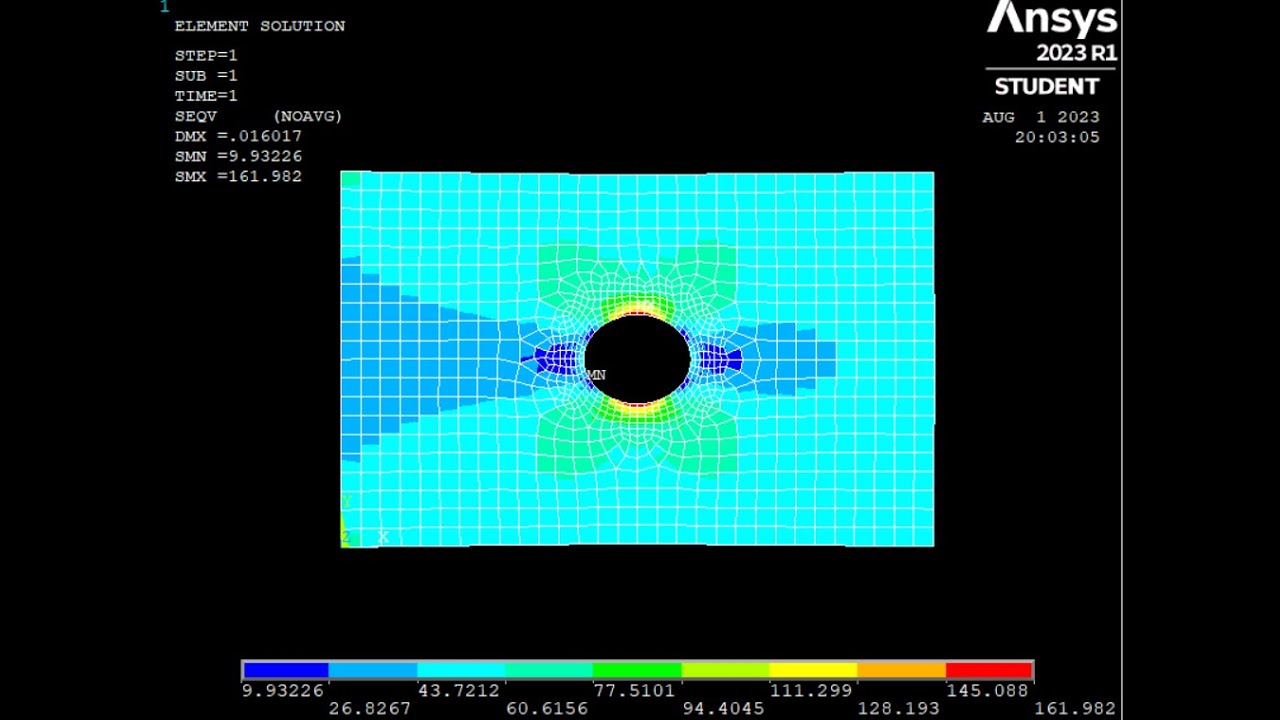Click the red legend color band
The image size is (1280, 720).
pyautogui.click(x=988, y=670)
